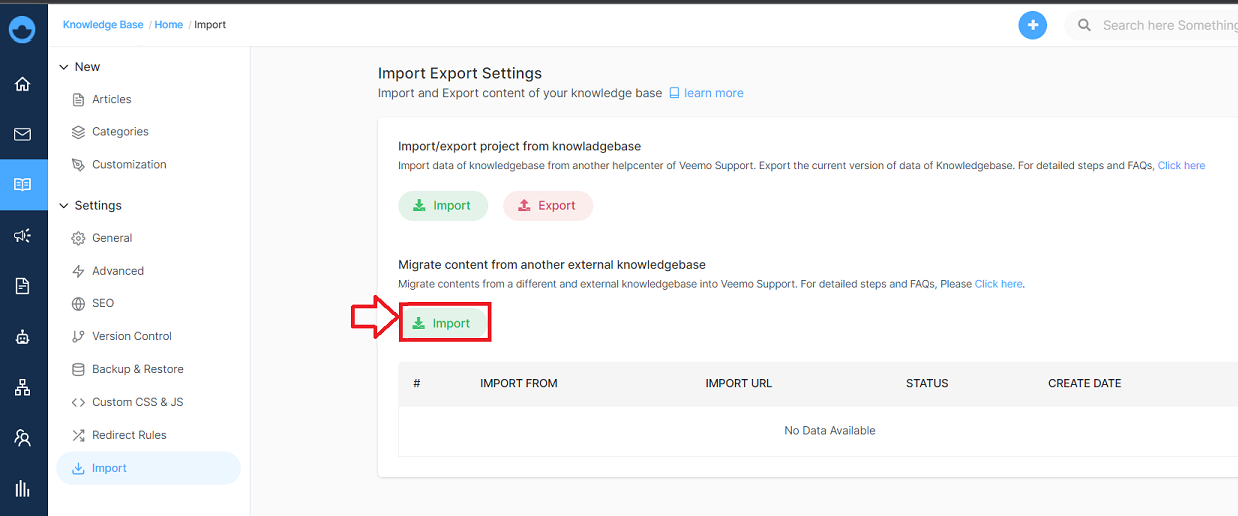This screenshot has height=516, width=1238.
Task: Focus the Search here Something field
Action: [1151, 25]
